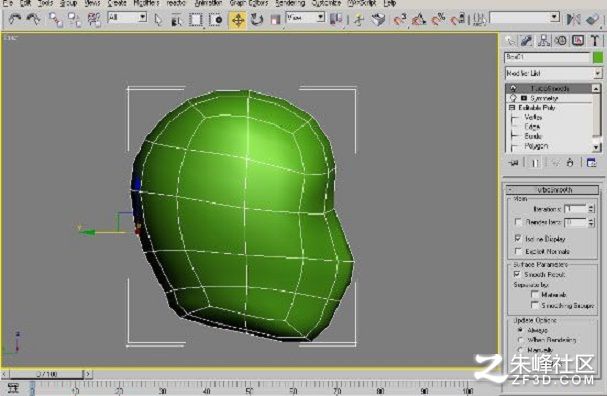Select the rectangular selection region tool
The height and width of the screenshot is (396, 607).
[x=196, y=20]
